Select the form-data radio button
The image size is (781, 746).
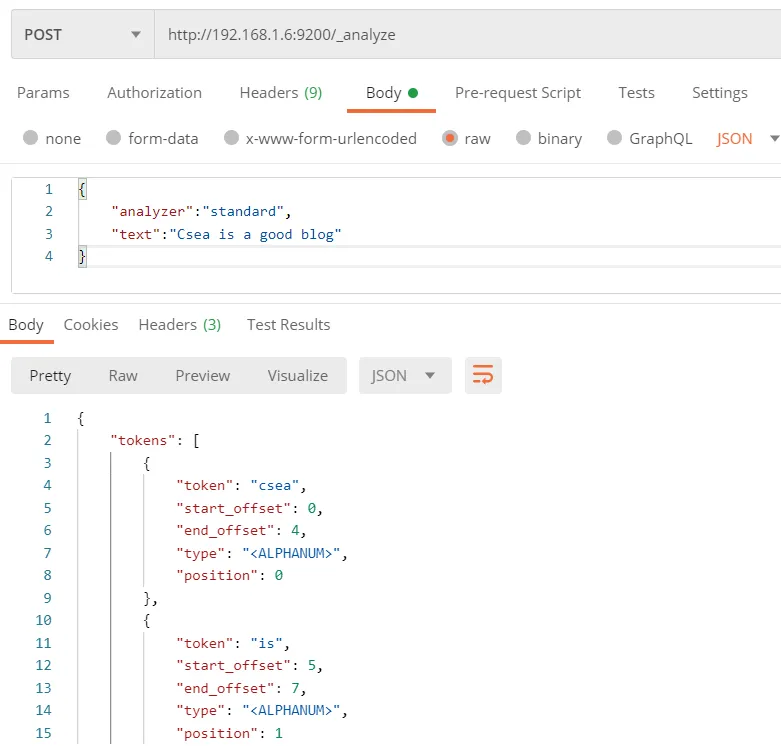pyautogui.click(x=113, y=139)
